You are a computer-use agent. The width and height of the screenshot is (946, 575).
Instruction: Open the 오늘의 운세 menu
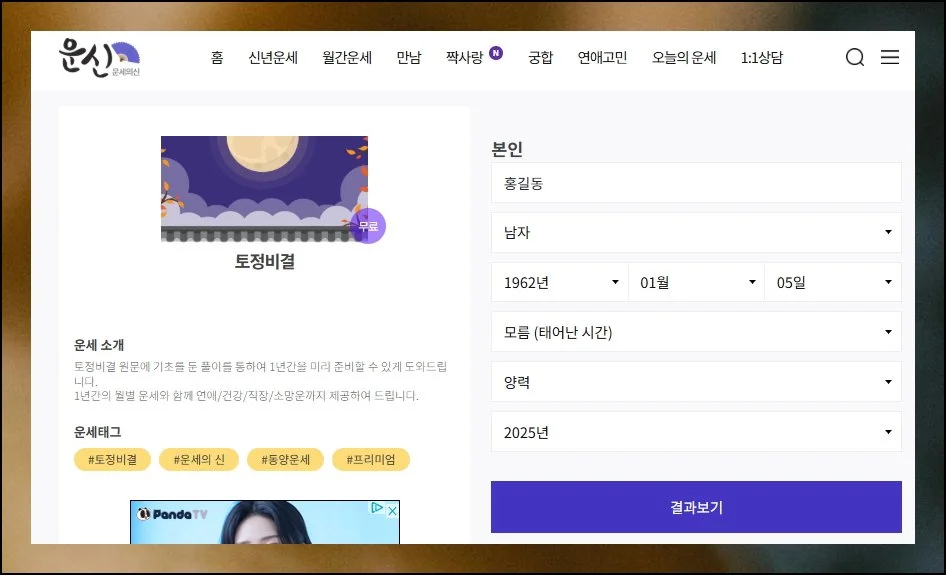click(x=684, y=58)
